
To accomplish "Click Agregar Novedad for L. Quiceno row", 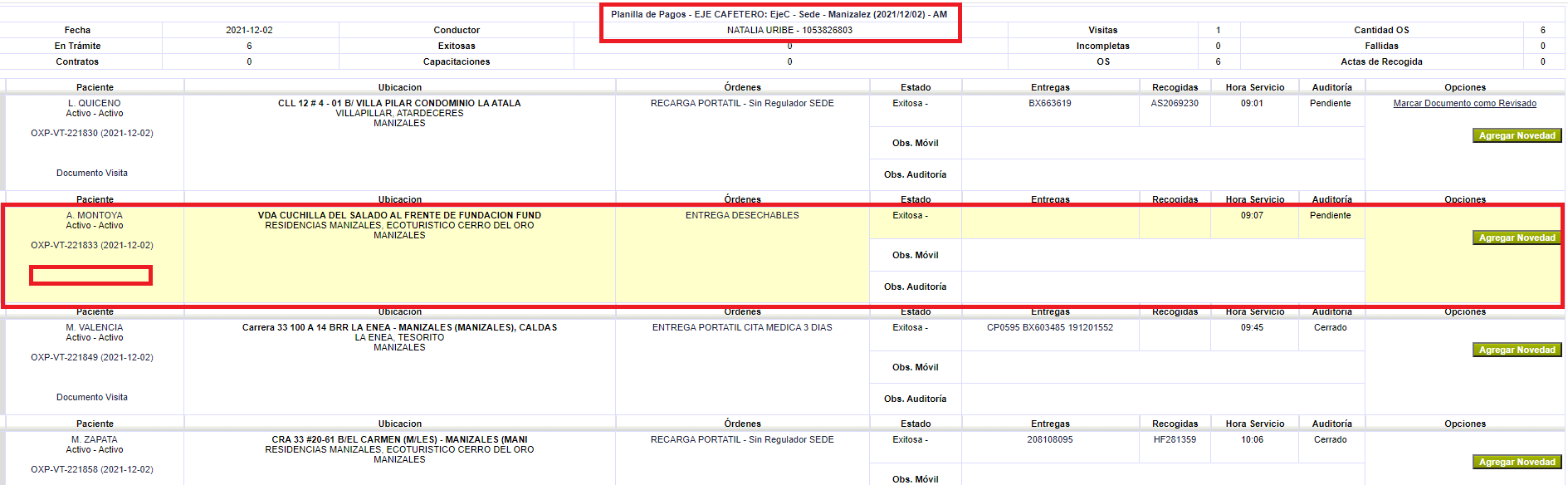I will [1517, 135].
